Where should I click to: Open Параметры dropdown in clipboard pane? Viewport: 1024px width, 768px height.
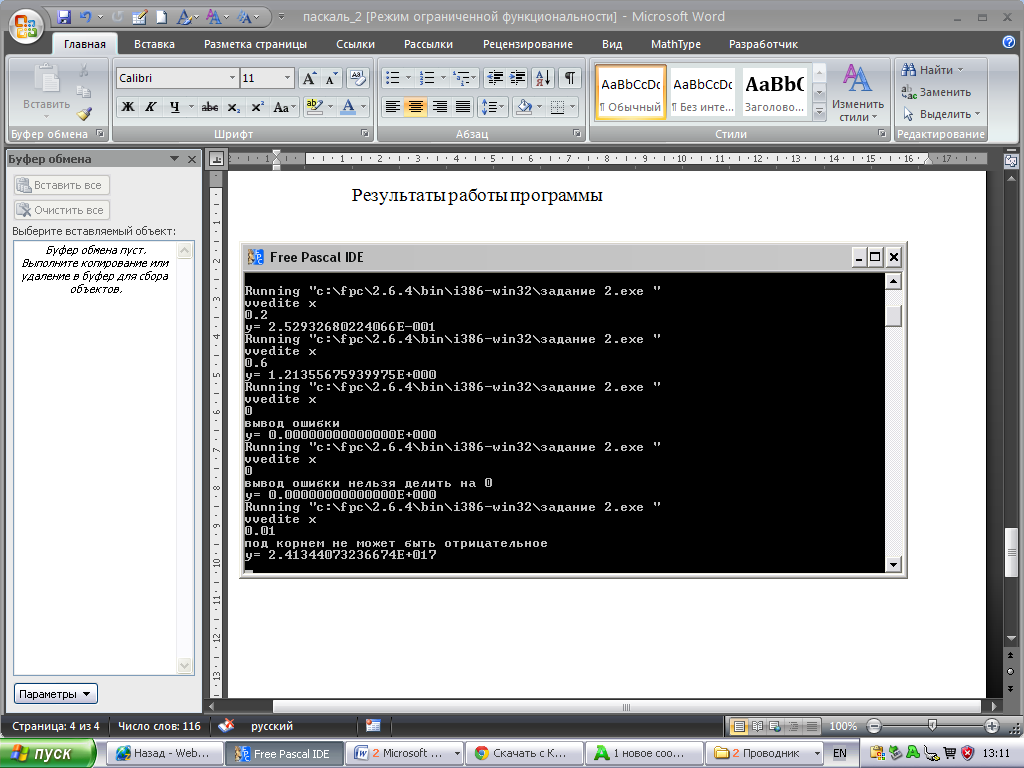[x=56, y=694]
